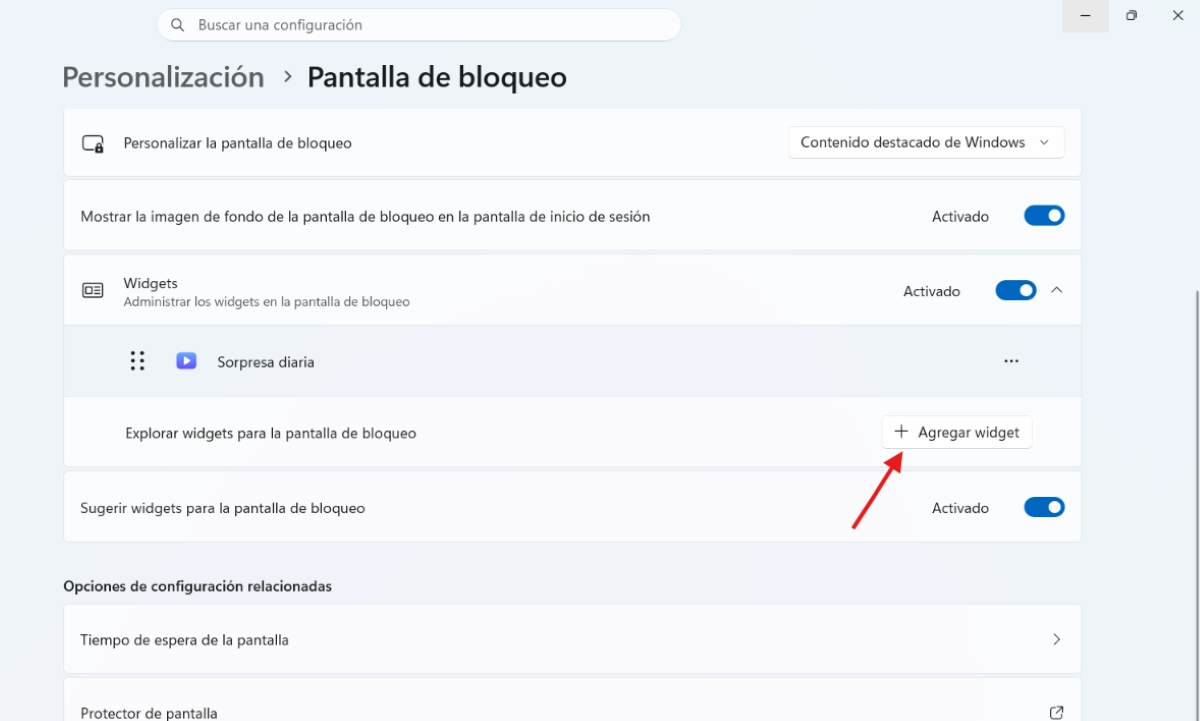This screenshot has width=1200, height=721.
Task: Minimize the Settings window
Action: tap(1085, 16)
